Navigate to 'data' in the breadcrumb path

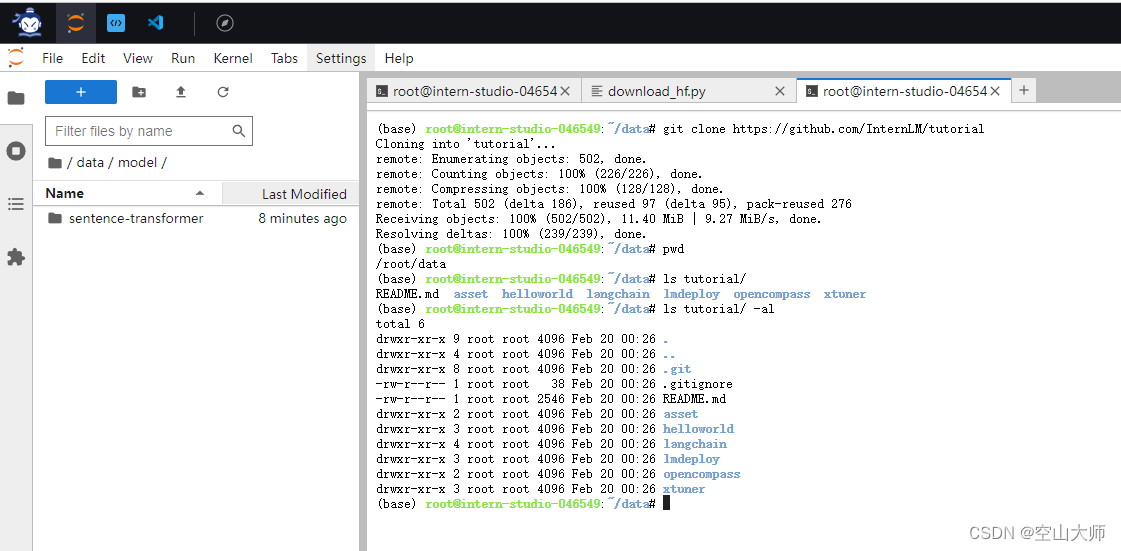tap(90, 162)
